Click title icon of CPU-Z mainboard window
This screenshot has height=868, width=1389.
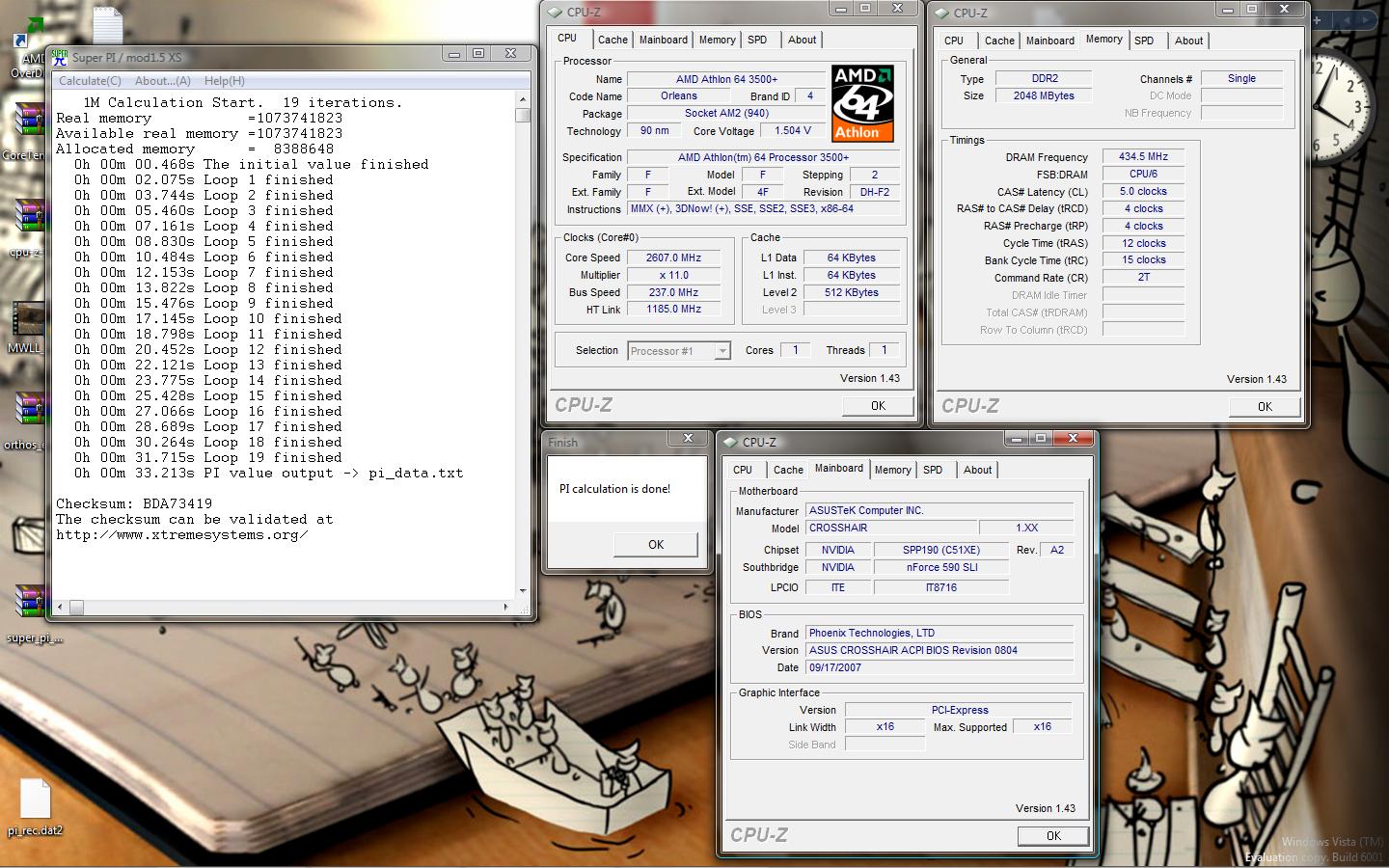(x=730, y=442)
